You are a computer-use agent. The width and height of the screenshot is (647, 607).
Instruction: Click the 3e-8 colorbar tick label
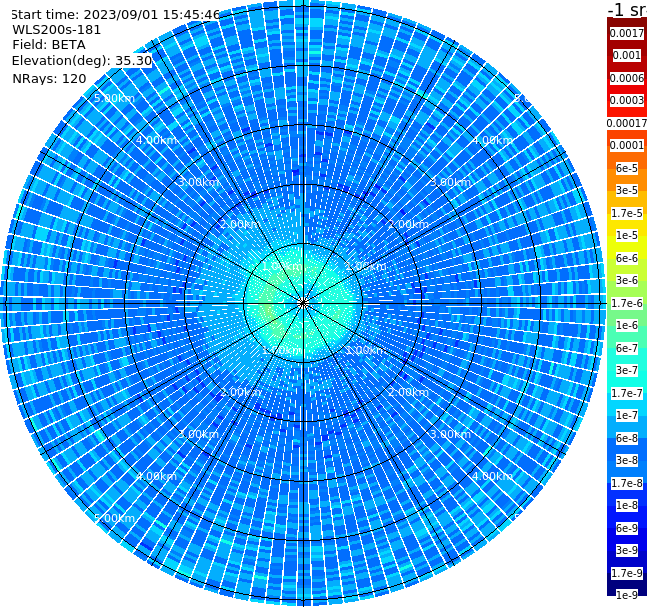pos(627,460)
